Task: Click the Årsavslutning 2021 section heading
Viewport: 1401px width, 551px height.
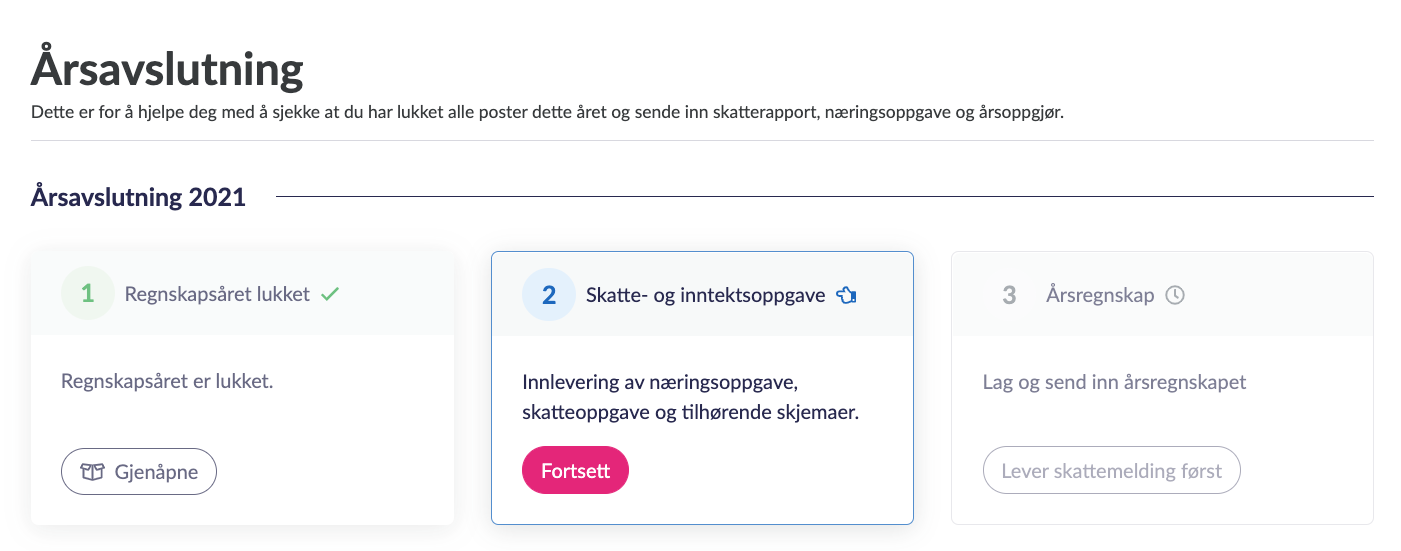Action: tap(138, 197)
